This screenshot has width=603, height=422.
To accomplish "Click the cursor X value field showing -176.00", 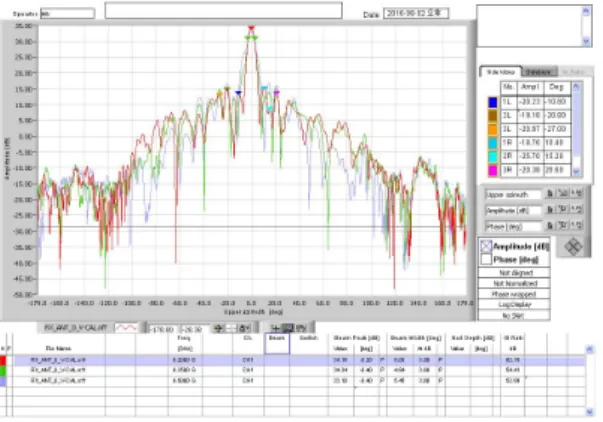I will [163, 329].
